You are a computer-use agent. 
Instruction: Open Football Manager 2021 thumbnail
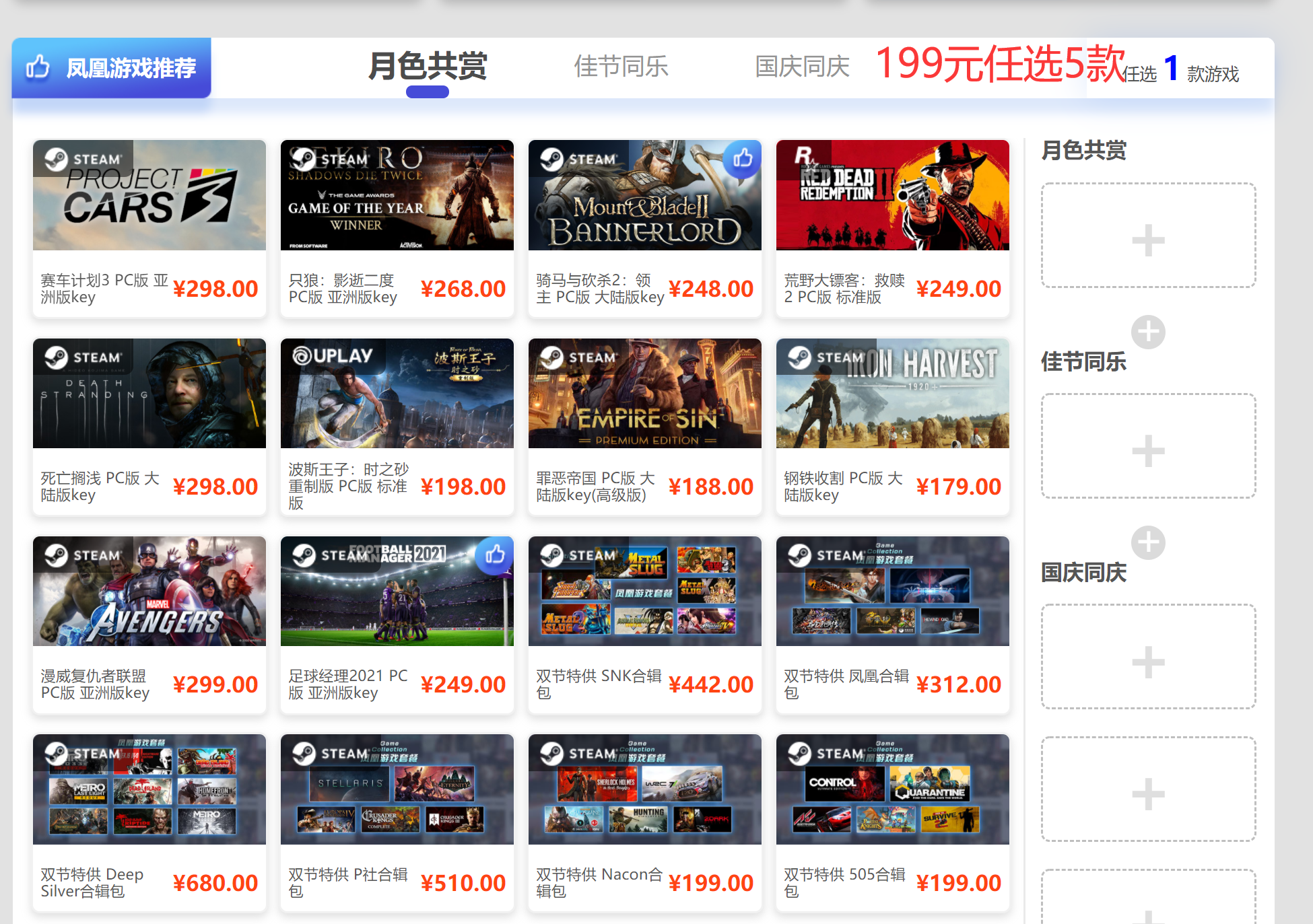click(397, 591)
